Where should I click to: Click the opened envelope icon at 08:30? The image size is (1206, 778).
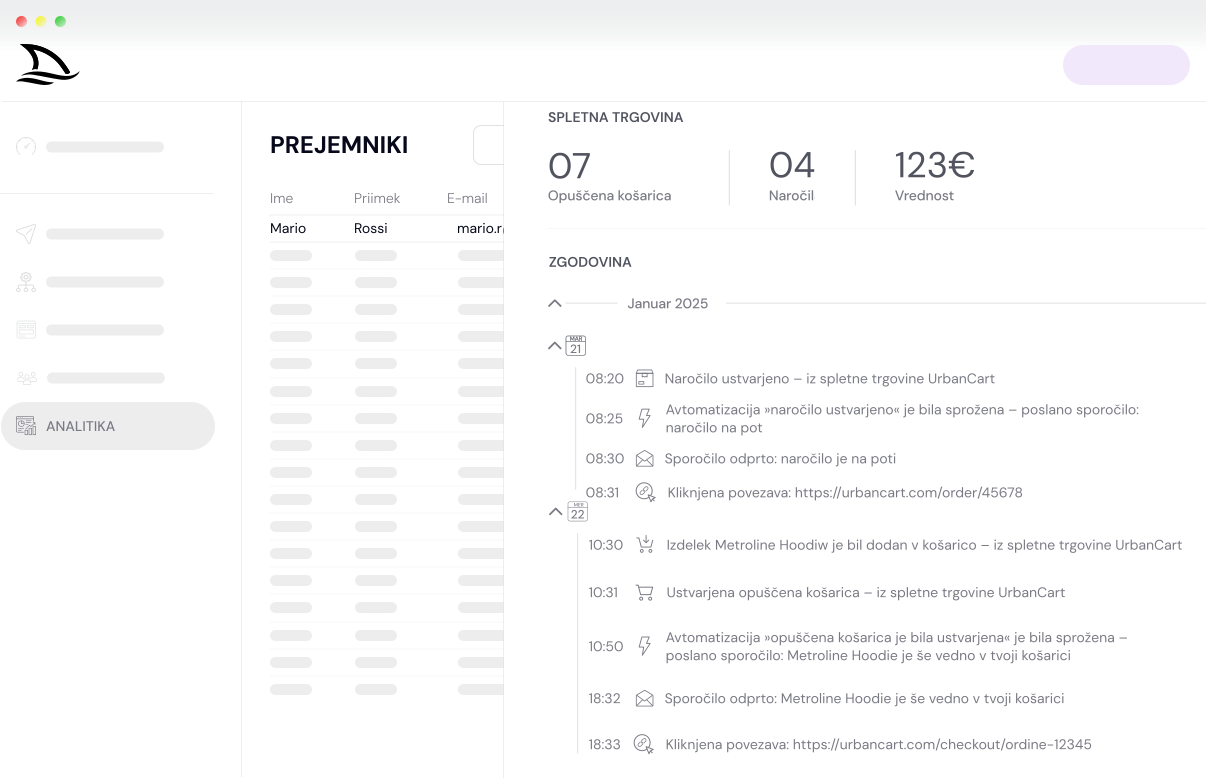click(645, 459)
